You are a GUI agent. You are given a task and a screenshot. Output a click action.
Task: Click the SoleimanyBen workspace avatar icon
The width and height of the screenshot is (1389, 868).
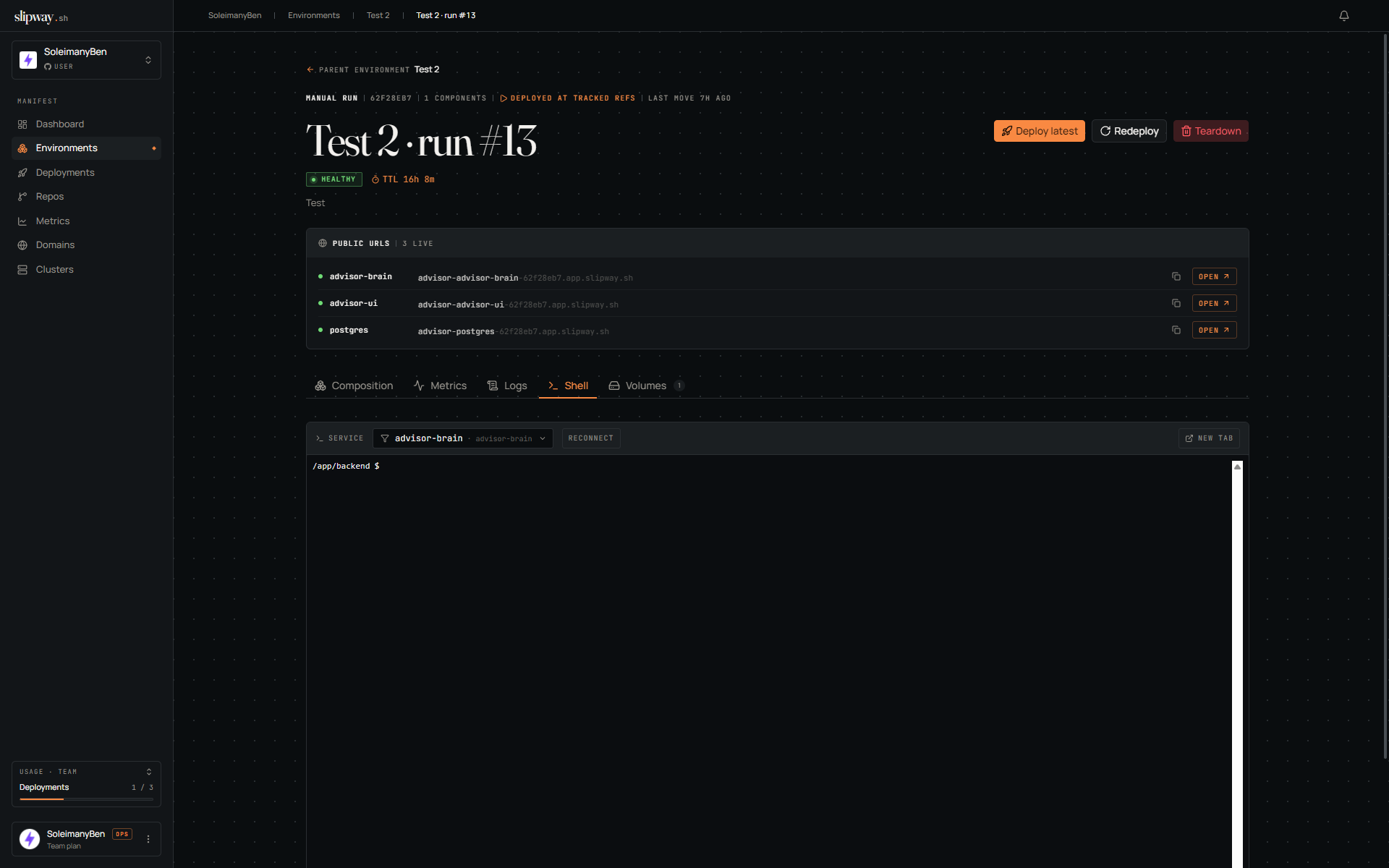28,60
